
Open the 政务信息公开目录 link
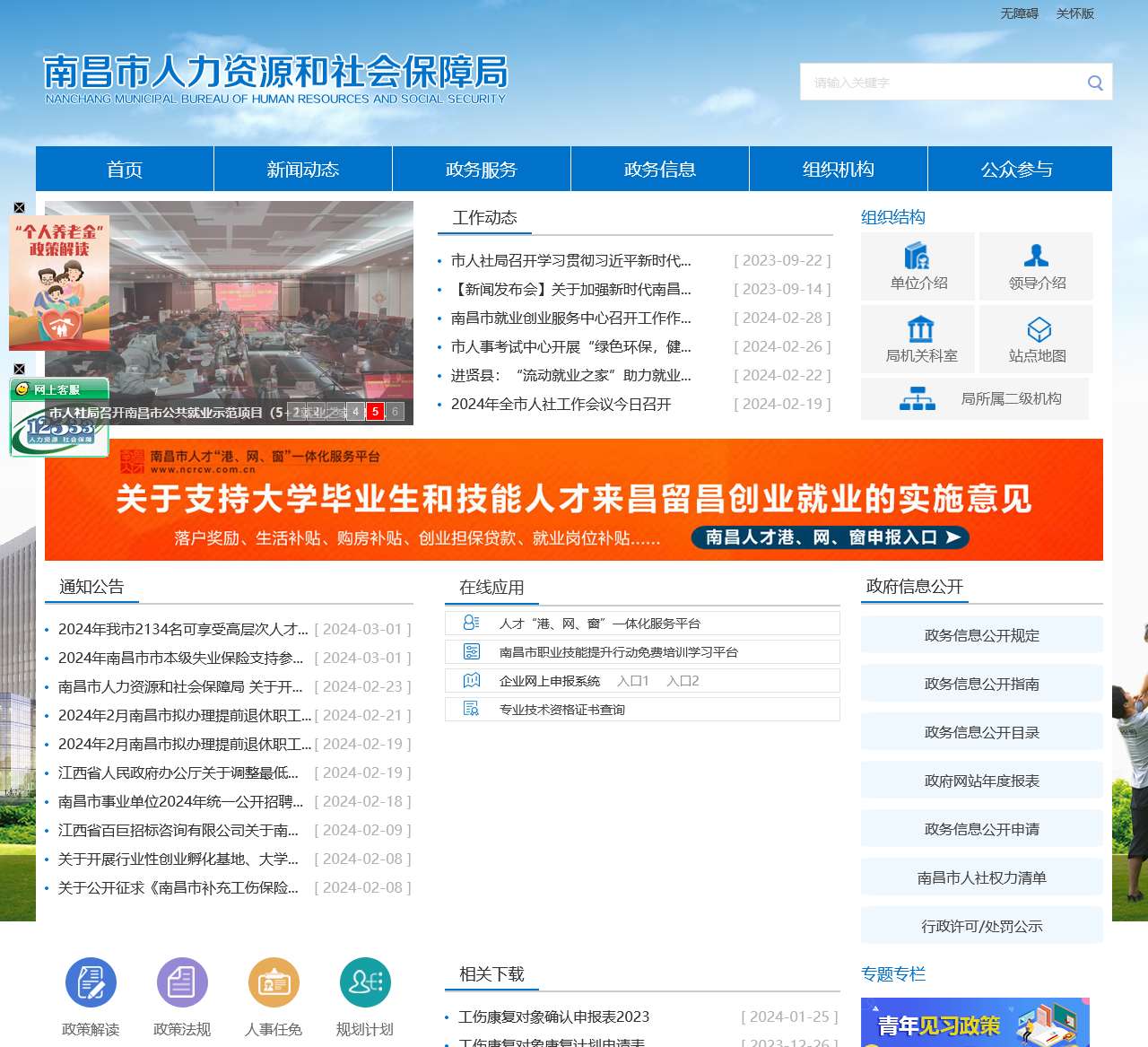point(981,731)
